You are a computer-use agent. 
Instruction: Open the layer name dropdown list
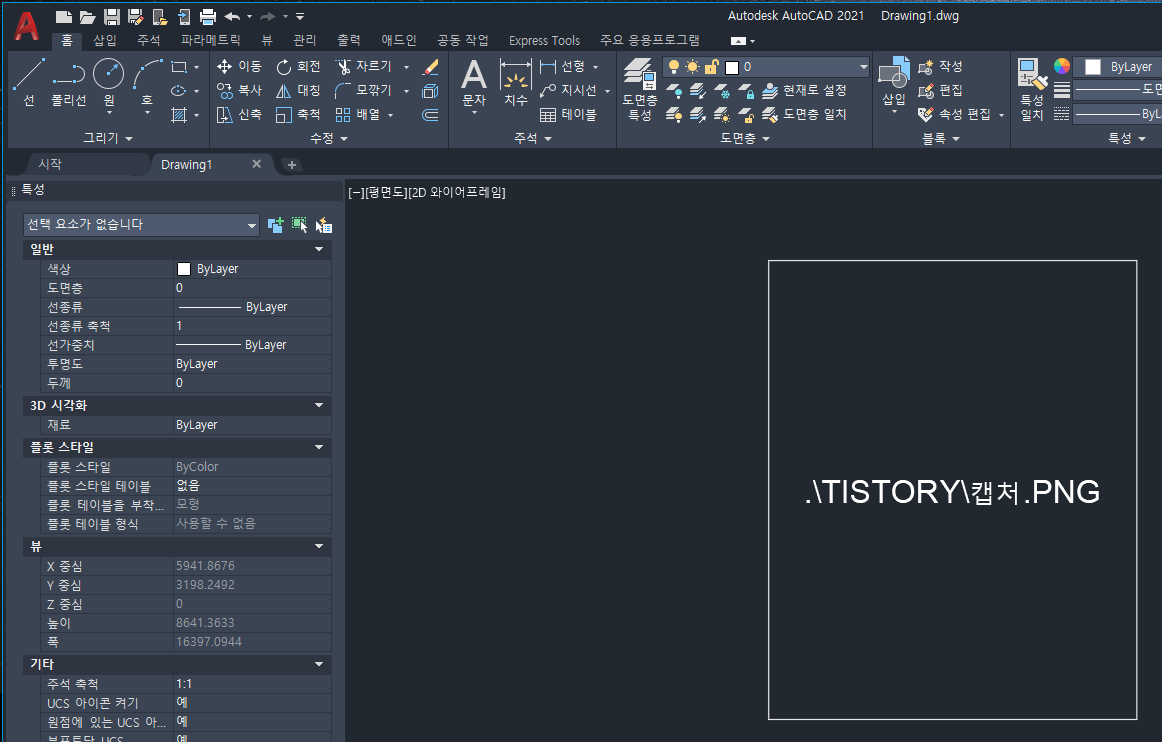[863, 67]
